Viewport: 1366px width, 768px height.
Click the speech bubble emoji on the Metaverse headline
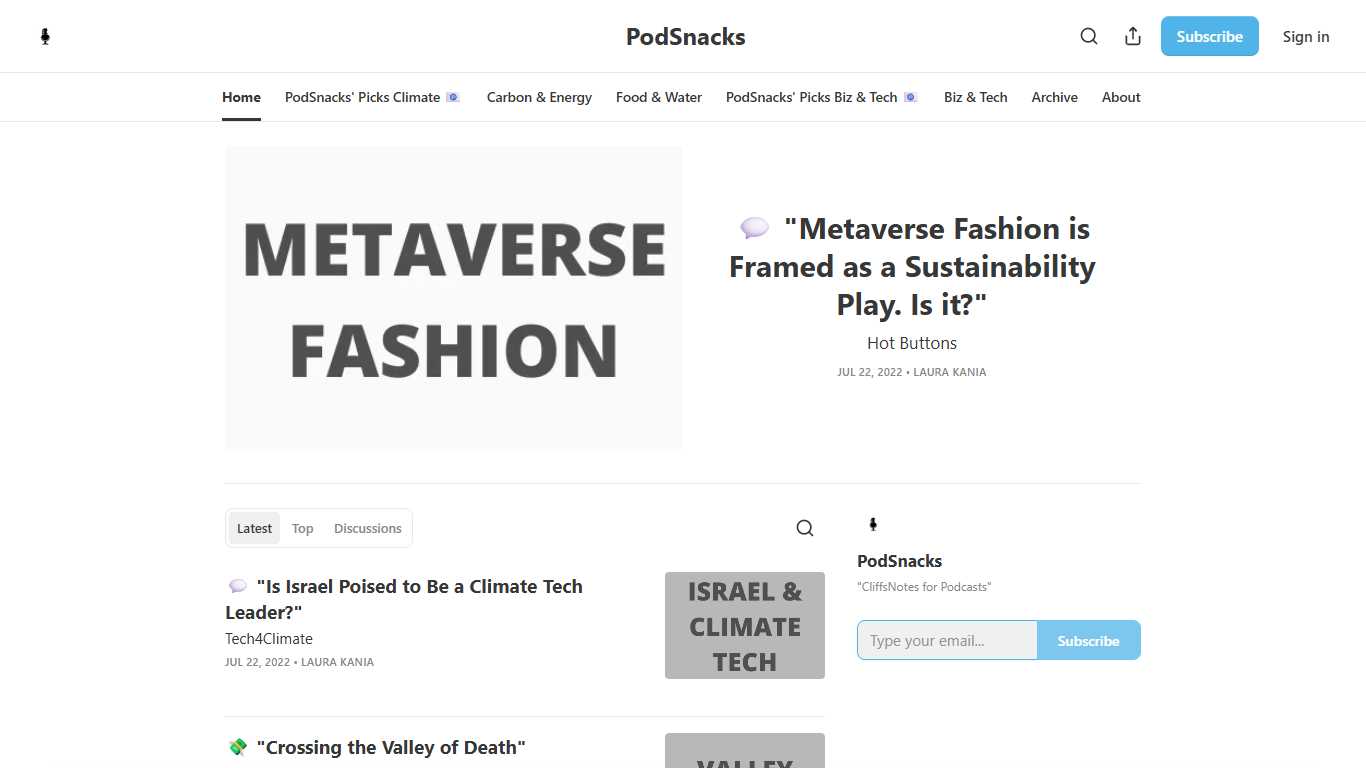click(754, 229)
